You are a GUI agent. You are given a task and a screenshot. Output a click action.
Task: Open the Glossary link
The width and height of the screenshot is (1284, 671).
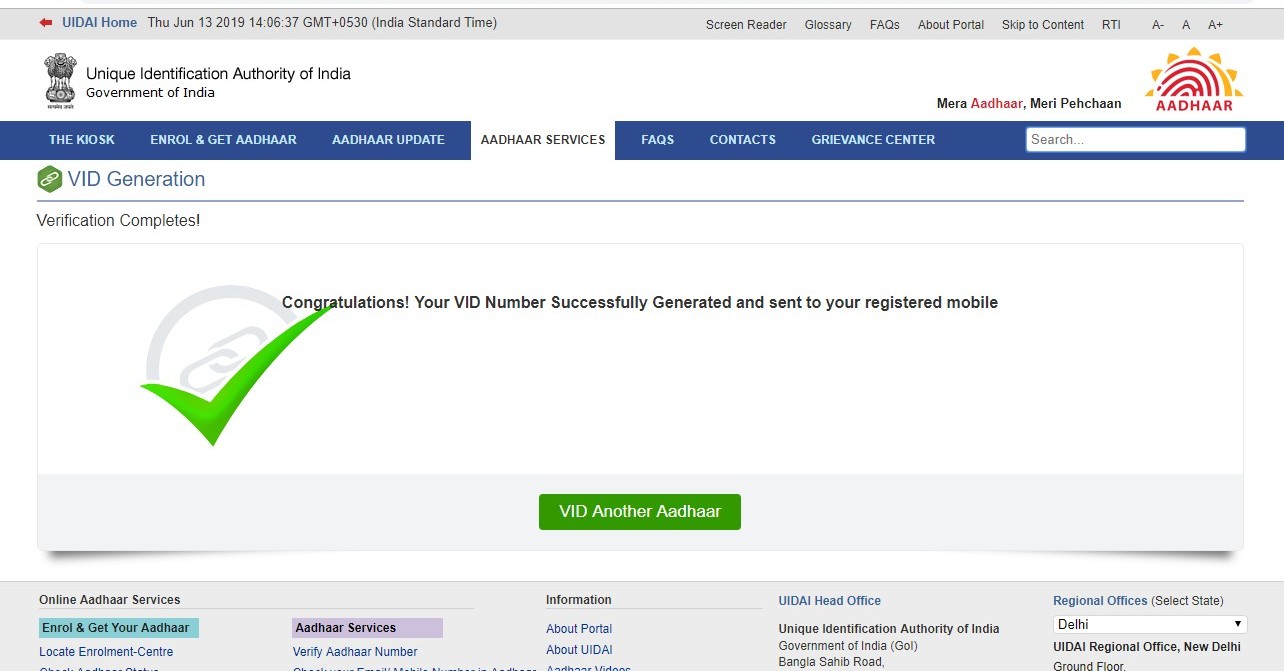click(828, 25)
